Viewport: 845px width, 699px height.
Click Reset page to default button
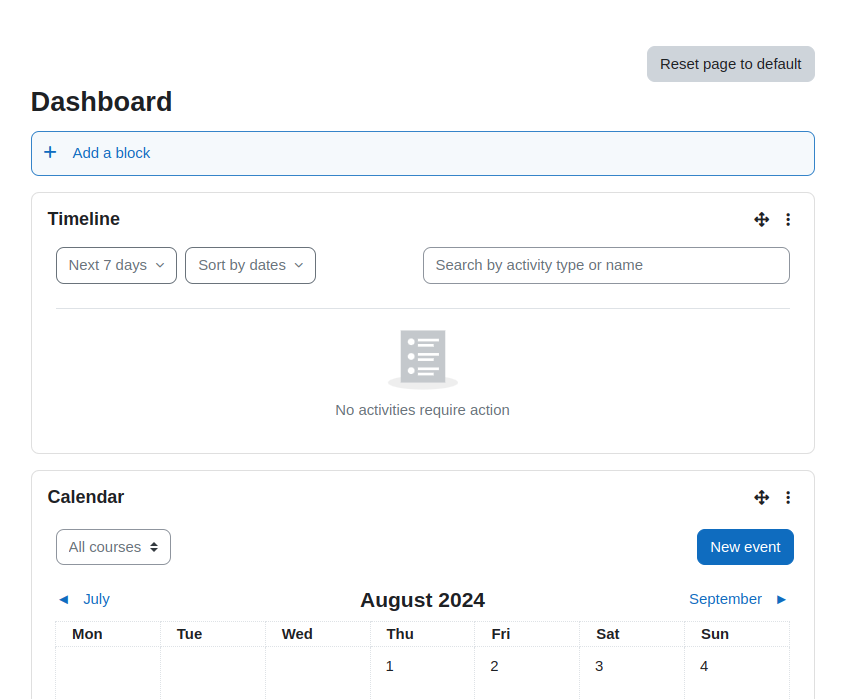coord(731,64)
